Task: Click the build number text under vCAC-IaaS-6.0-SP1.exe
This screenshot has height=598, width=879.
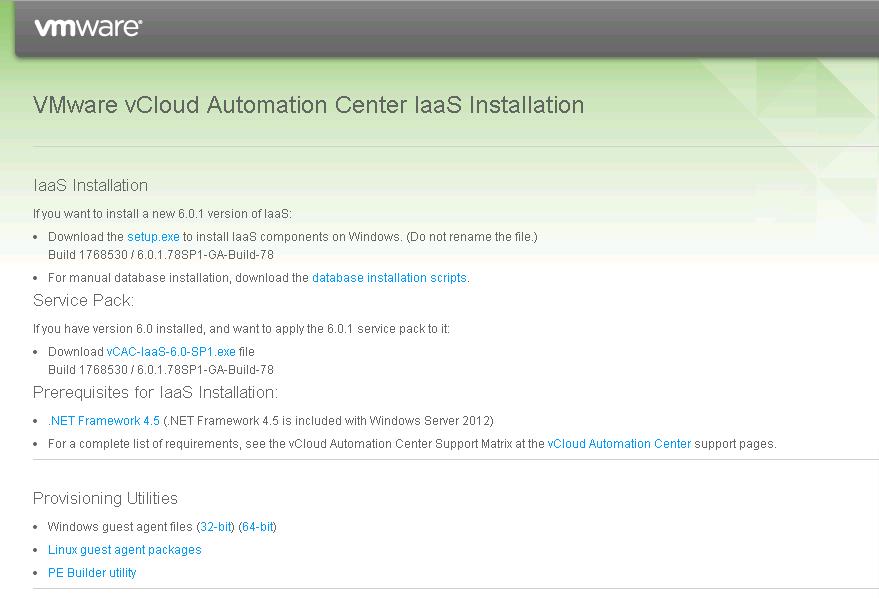Action: click(x=161, y=370)
